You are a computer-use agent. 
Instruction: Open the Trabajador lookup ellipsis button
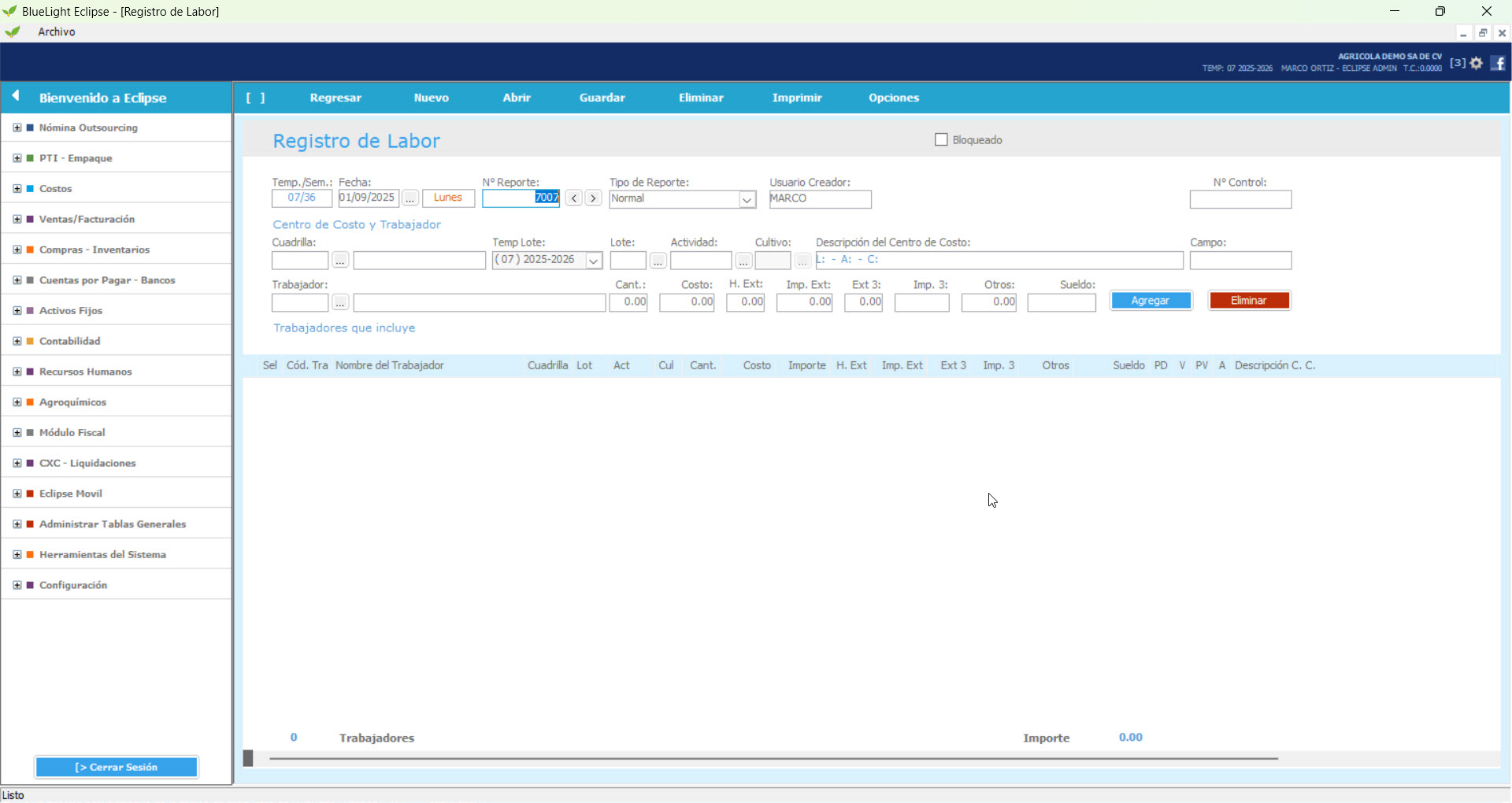click(339, 302)
